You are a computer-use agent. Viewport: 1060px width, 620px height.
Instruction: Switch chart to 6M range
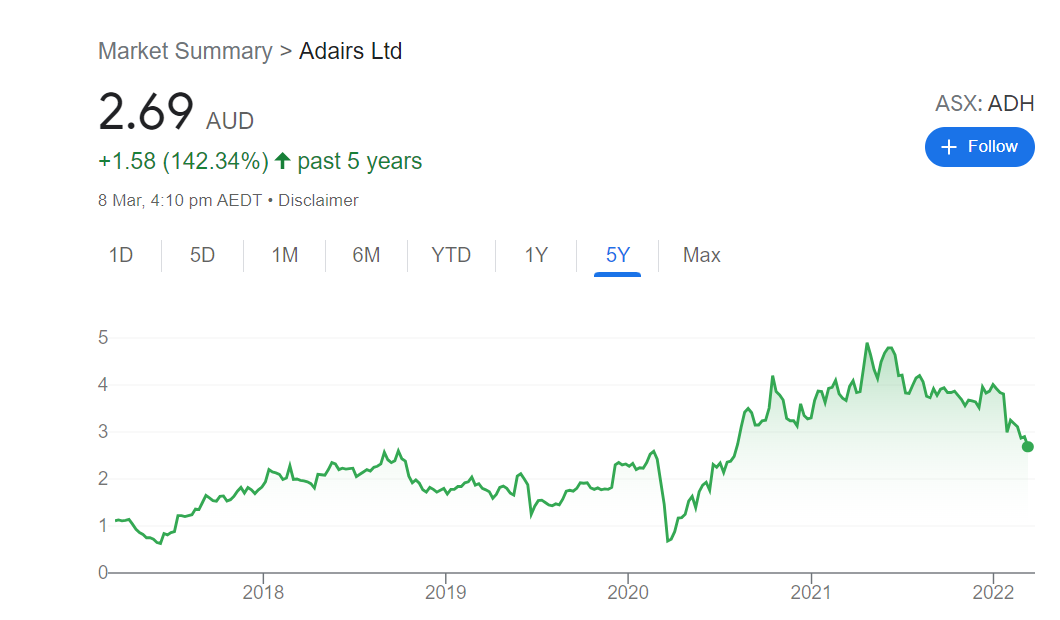(366, 255)
